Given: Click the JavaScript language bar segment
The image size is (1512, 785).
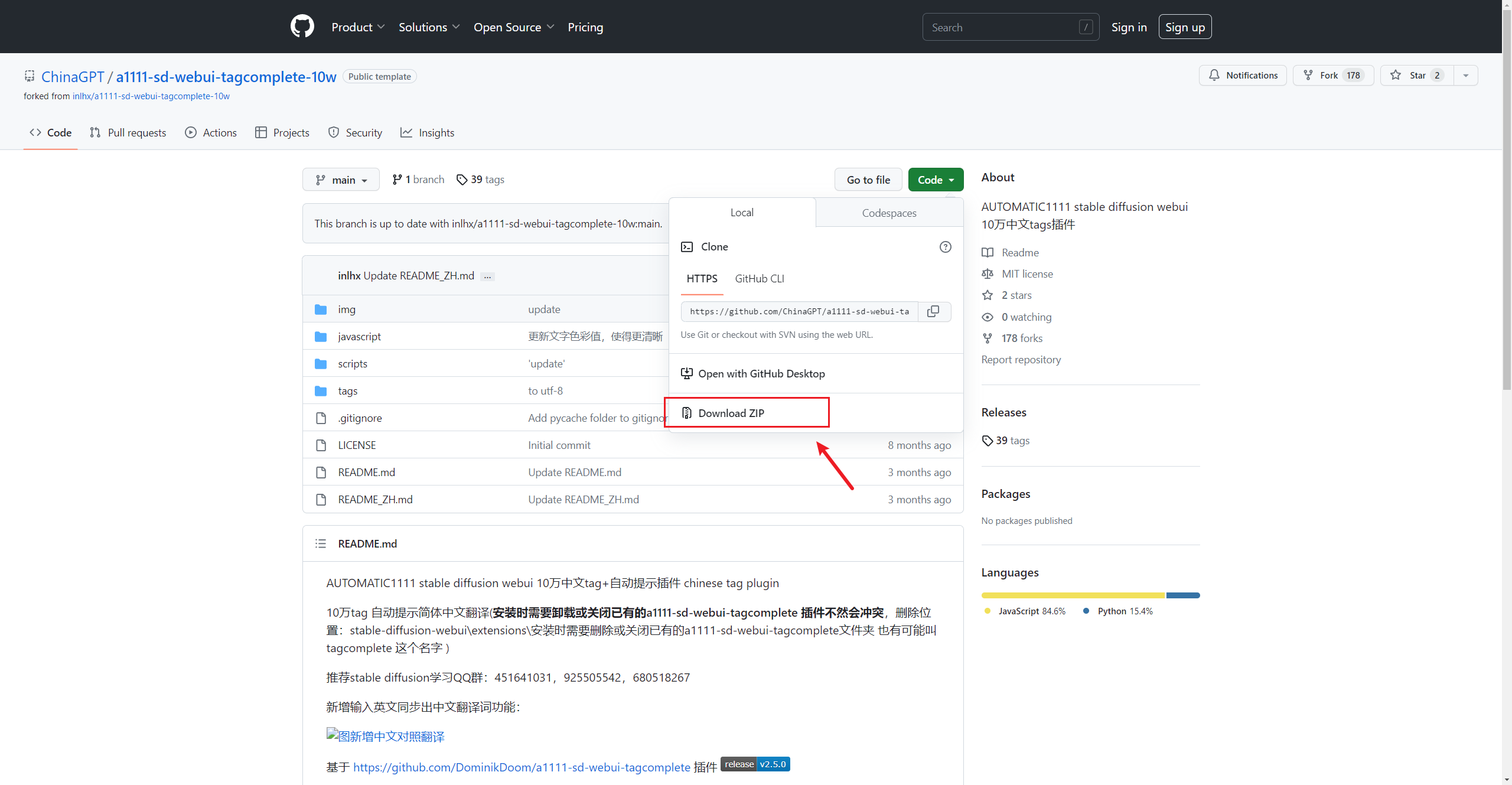Looking at the screenshot, I should 1073,595.
